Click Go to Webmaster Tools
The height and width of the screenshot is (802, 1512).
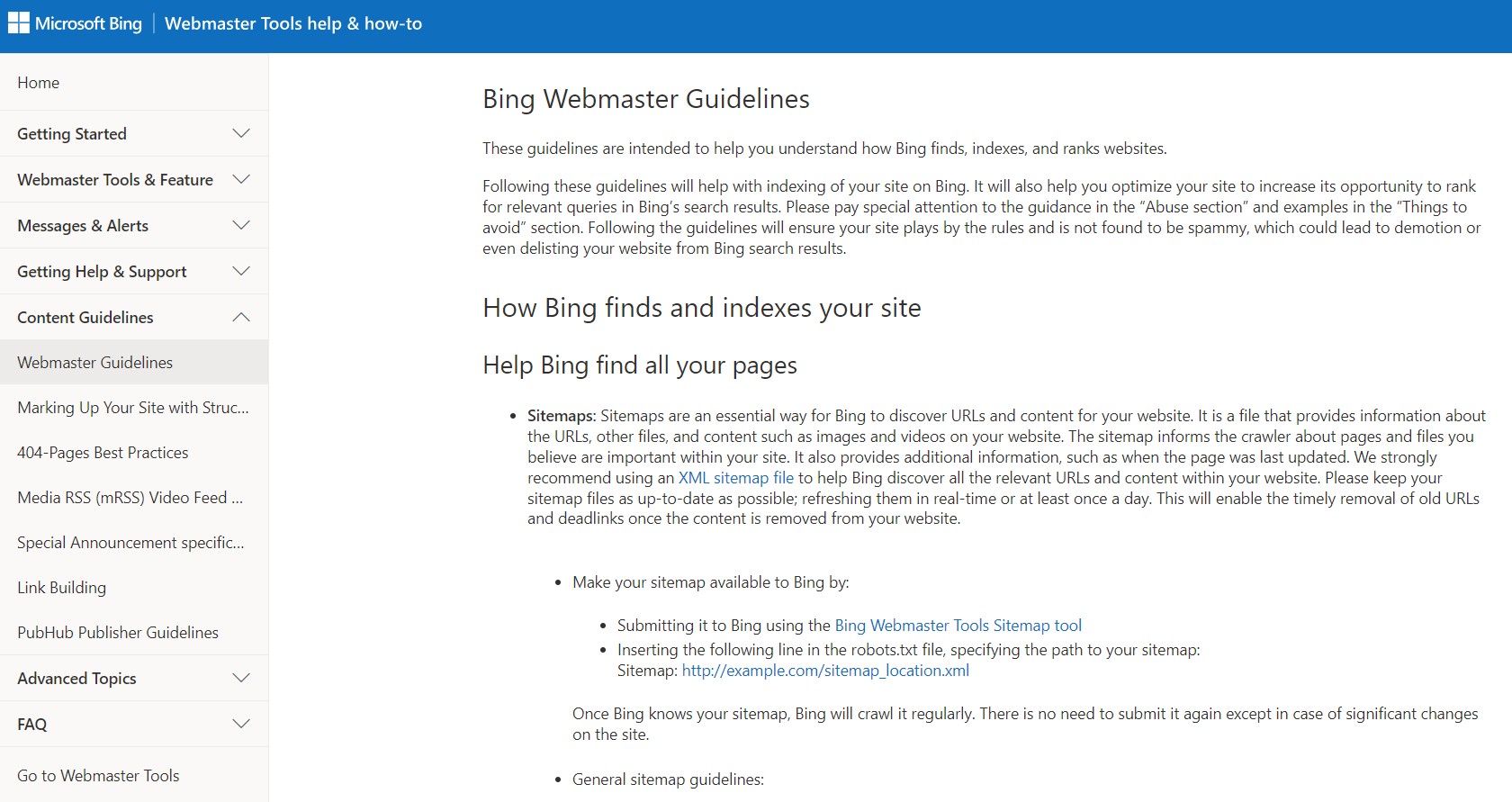click(x=98, y=775)
